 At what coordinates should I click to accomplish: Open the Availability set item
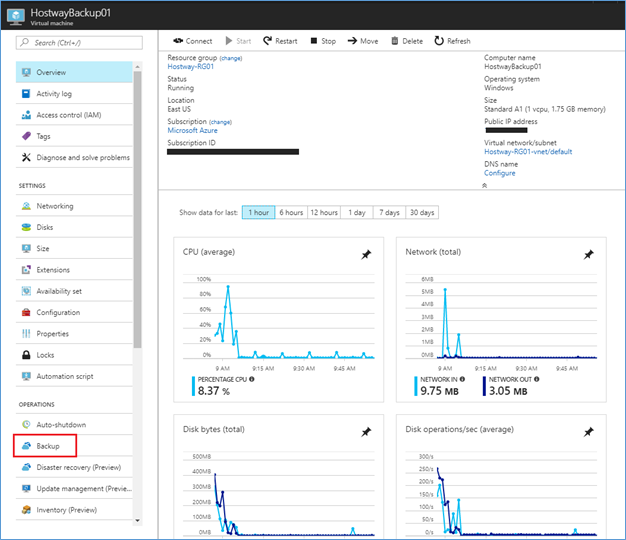(74, 291)
